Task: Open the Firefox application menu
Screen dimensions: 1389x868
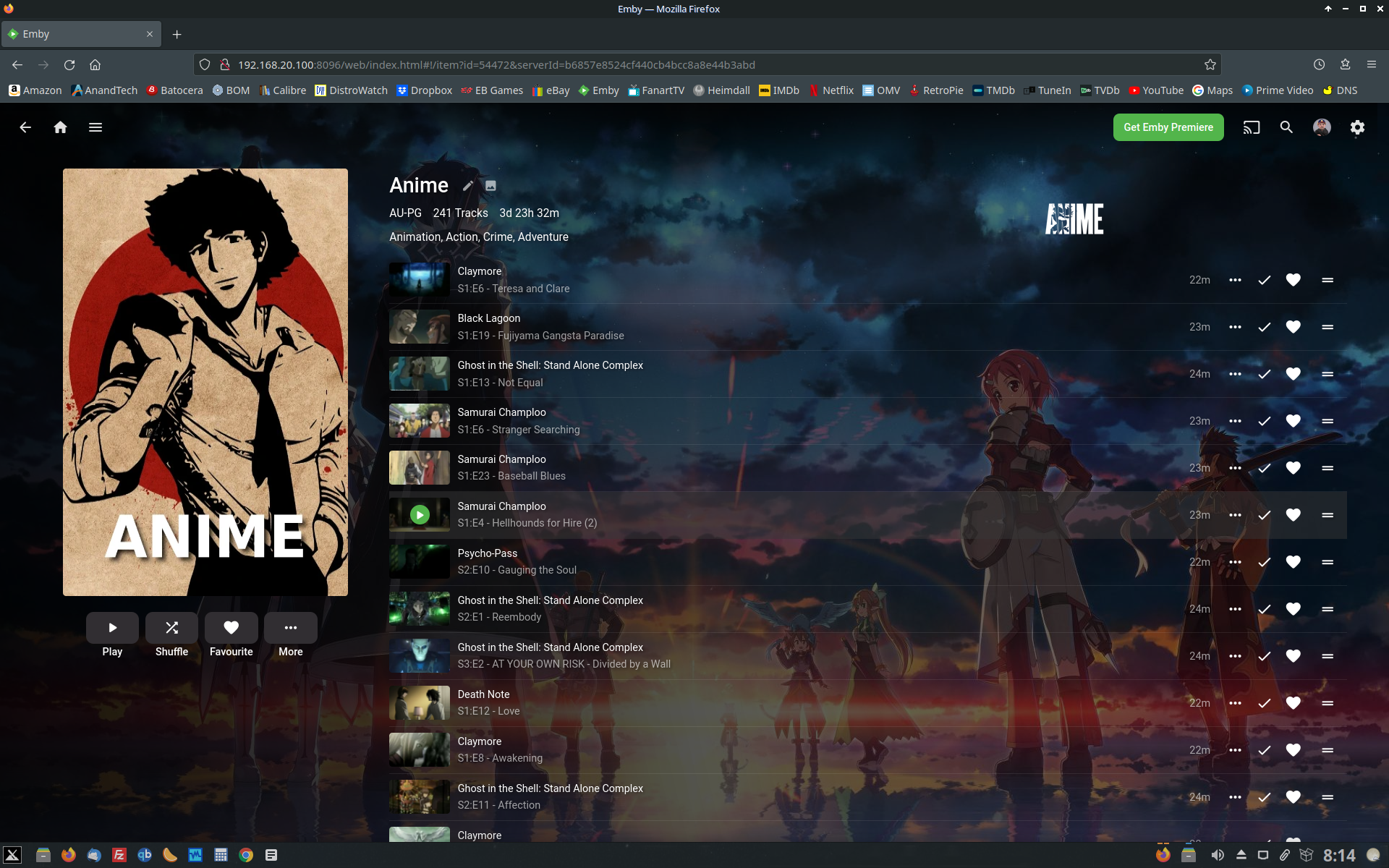Action: click(1371, 64)
